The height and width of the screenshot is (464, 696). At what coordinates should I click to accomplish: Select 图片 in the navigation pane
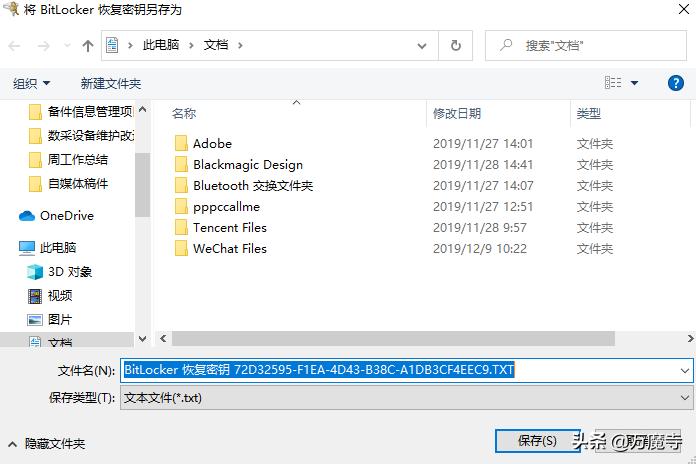pyautogui.click(x=50, y=320)
